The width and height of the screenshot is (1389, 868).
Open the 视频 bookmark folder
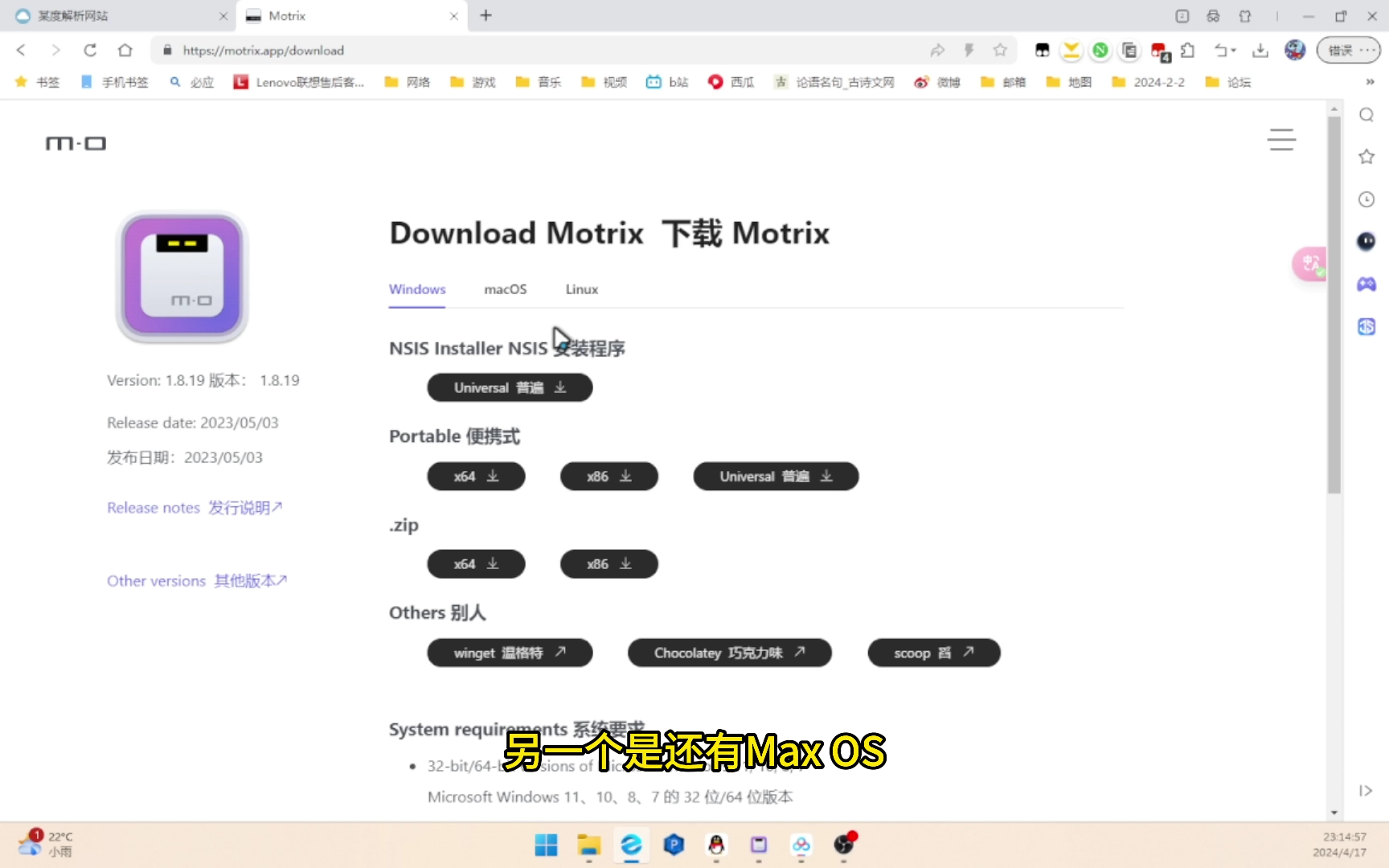point(604,82)
